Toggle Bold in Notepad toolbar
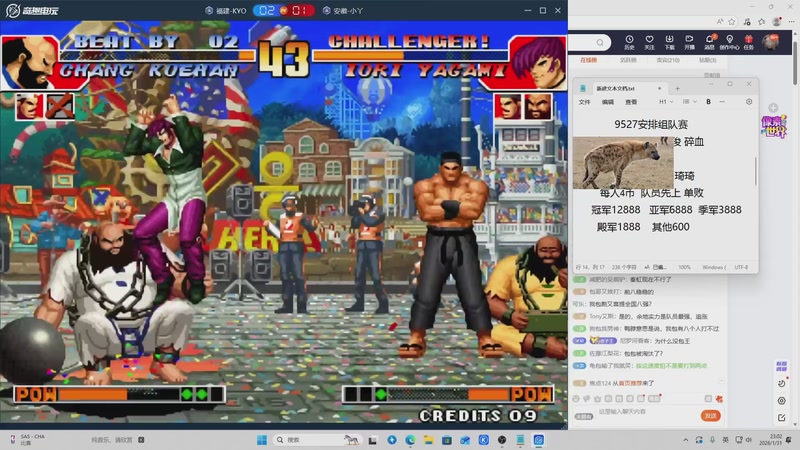 click(x=708, y=102)
